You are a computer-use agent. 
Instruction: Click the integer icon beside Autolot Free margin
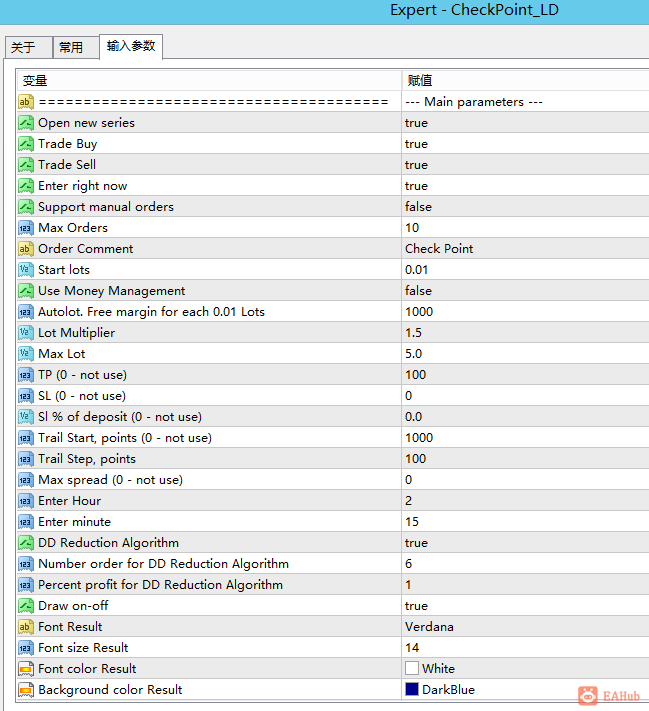(26, 312)
